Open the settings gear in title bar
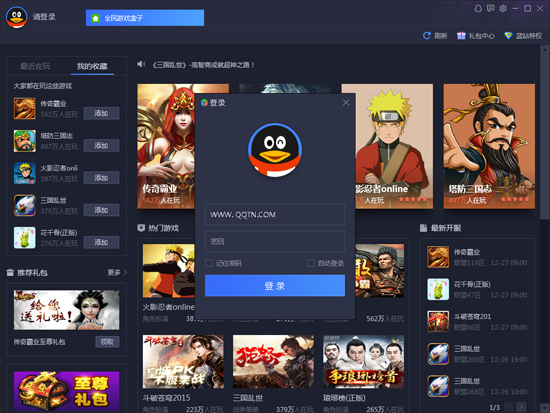 pos(503,8)
